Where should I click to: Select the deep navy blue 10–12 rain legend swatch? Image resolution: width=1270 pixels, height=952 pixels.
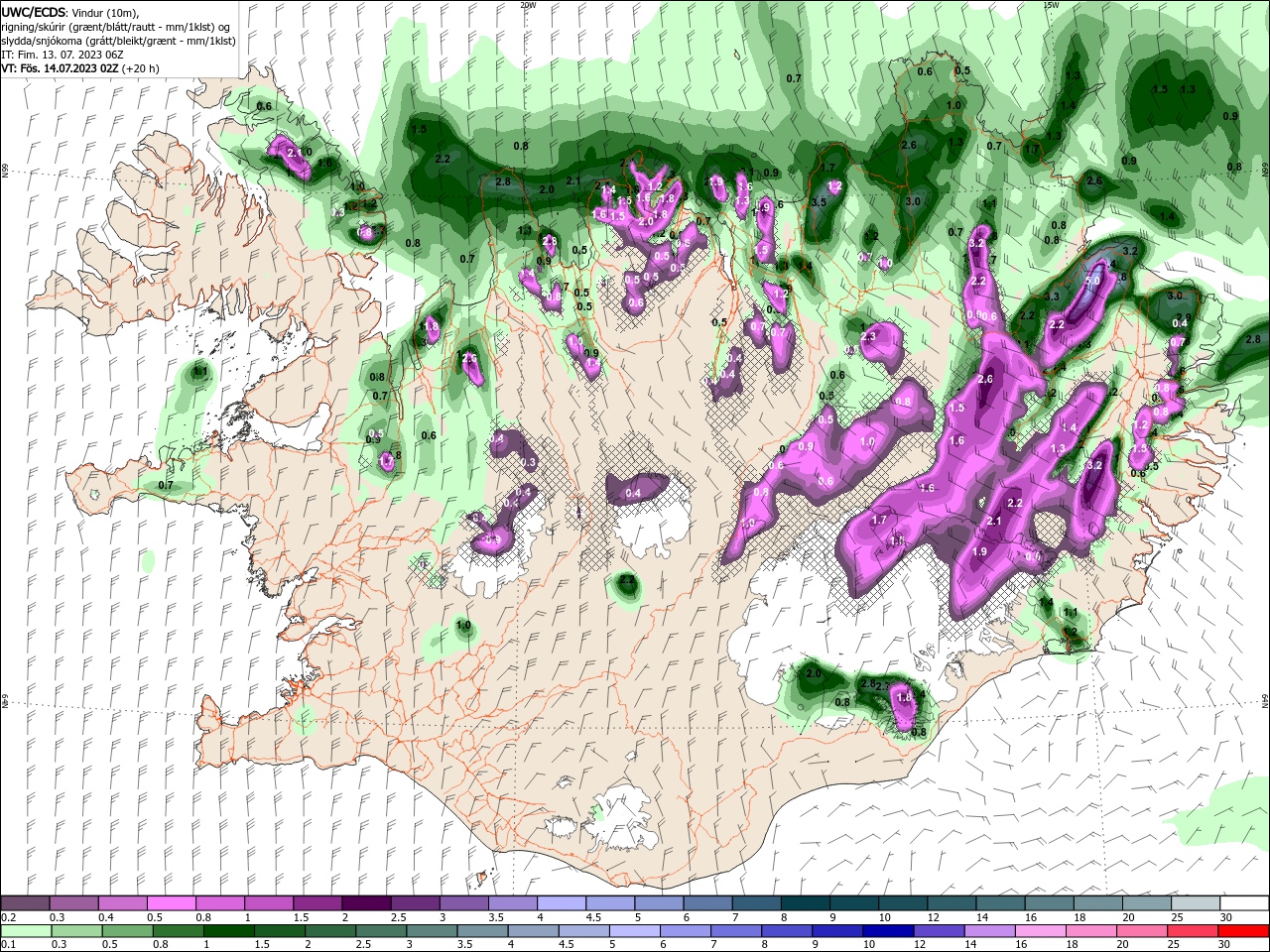888,931
